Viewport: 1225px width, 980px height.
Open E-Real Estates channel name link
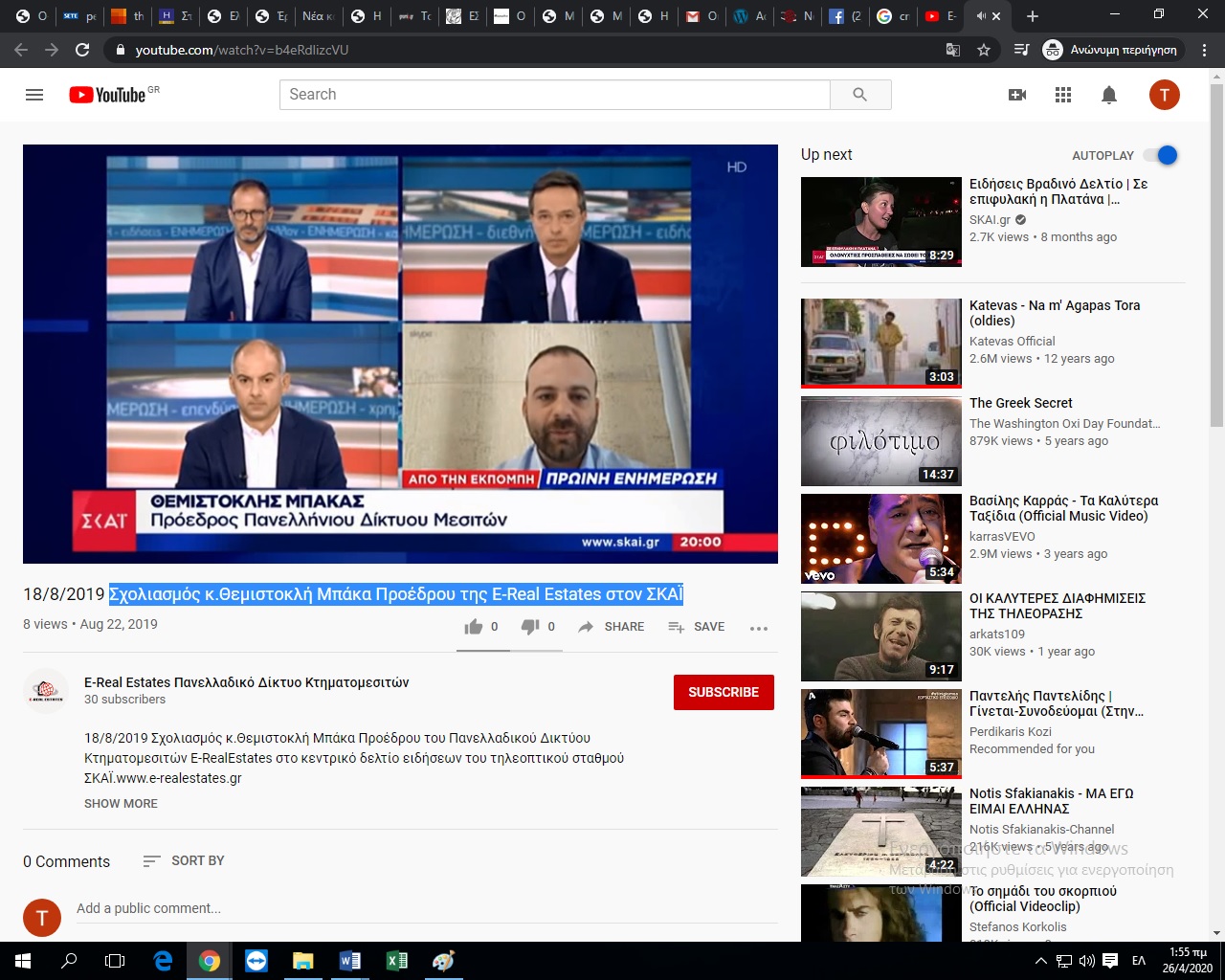pos(246,682)
